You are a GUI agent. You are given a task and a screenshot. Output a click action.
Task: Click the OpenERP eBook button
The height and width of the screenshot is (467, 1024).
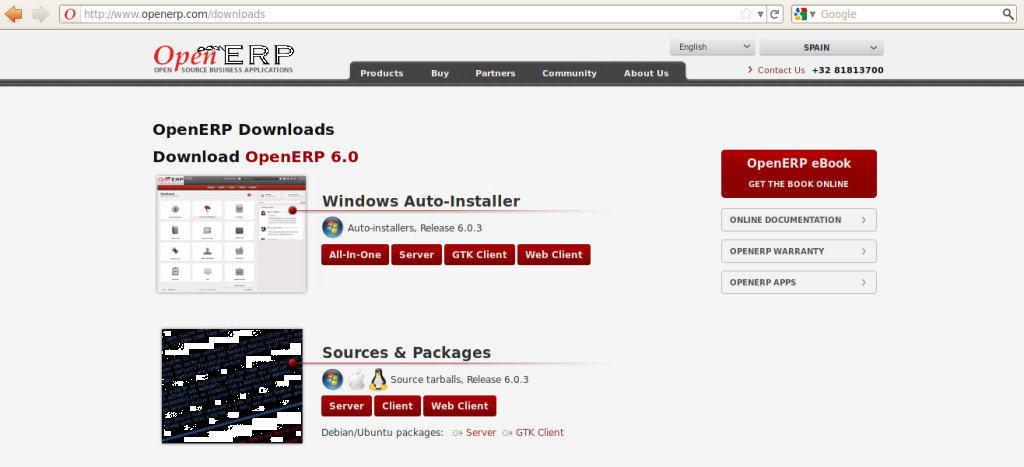click(798, 174)
